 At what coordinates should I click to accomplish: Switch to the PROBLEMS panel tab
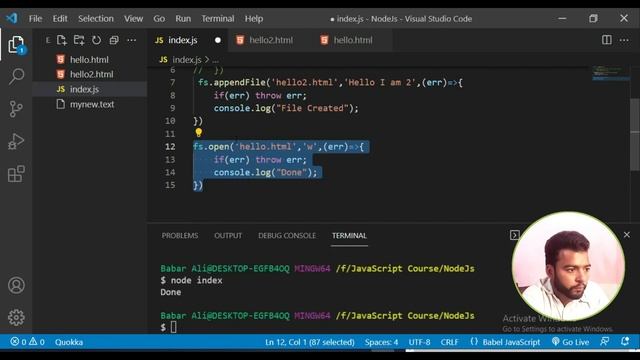pyautogui.click(x=180, y=236)
